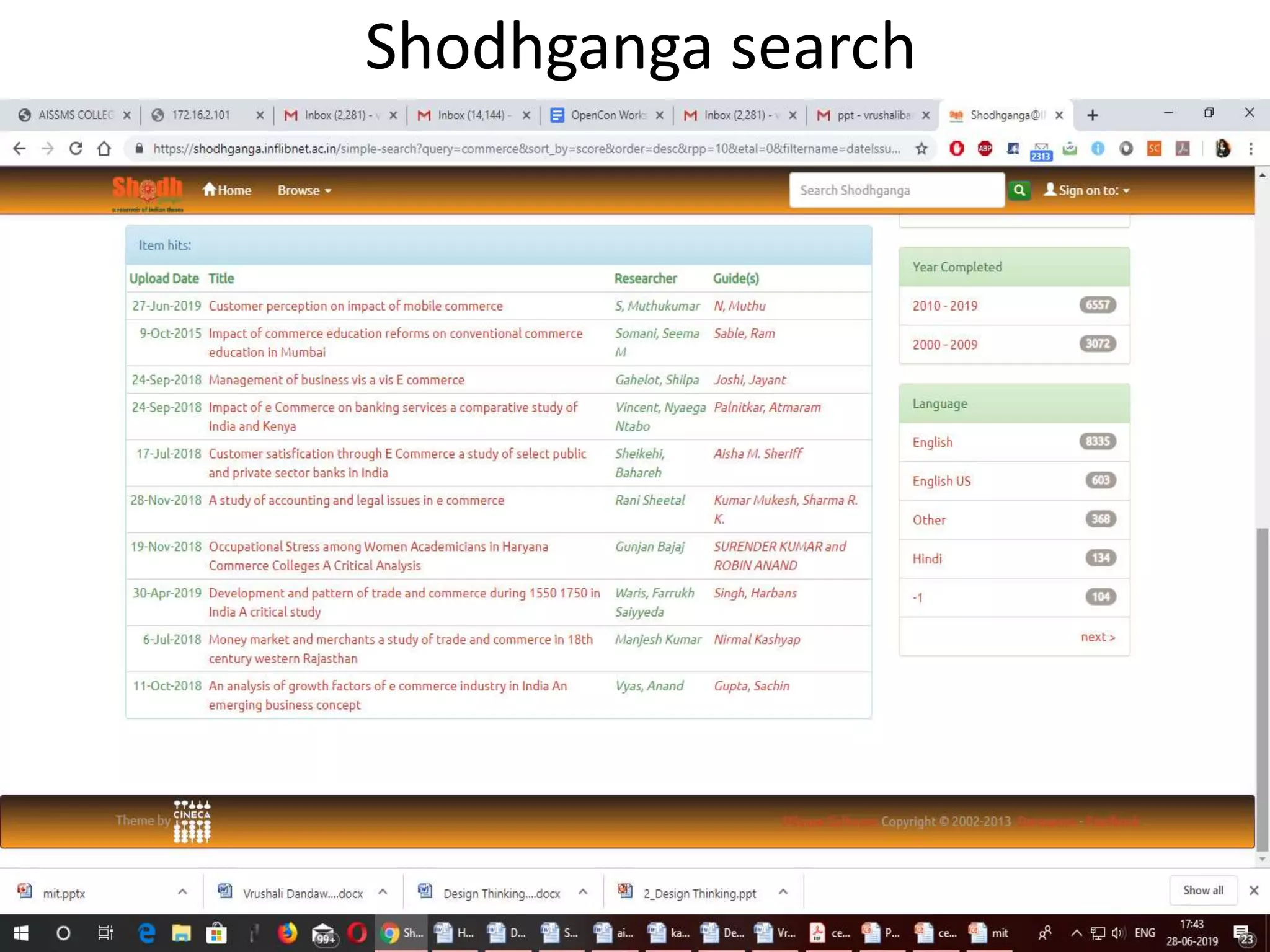Click the volume speaker icon in the system tray
Viewport: 1270px width, 952px height.
pyautogui.click(x=1118, y=933)
